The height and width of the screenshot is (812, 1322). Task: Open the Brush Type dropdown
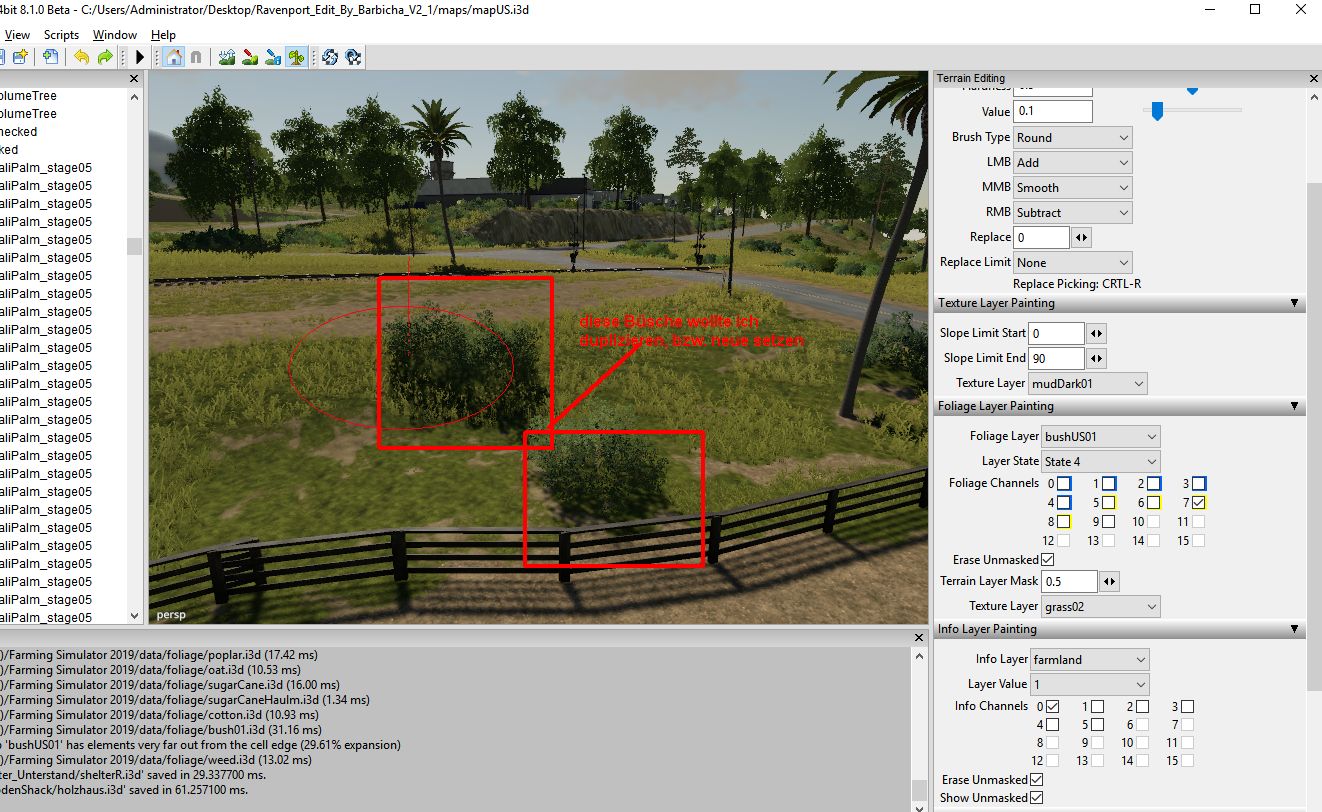1072,137
